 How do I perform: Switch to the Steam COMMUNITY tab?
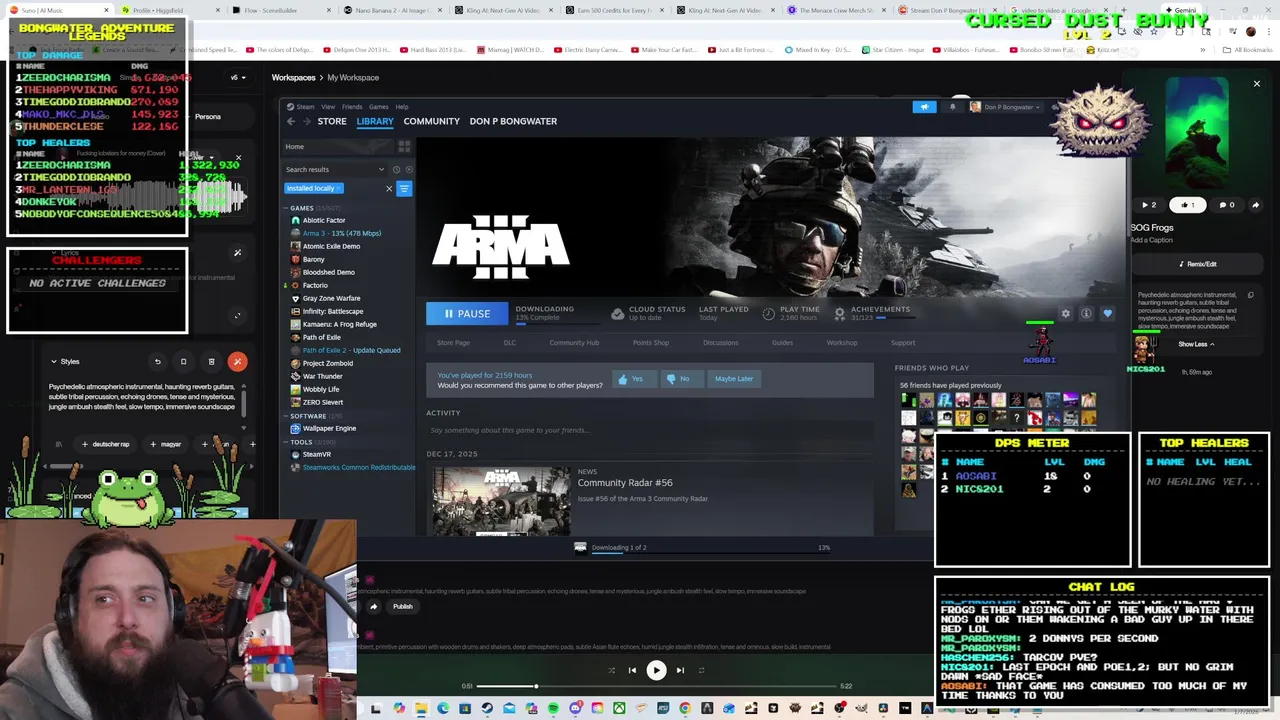tap(431, 121)
